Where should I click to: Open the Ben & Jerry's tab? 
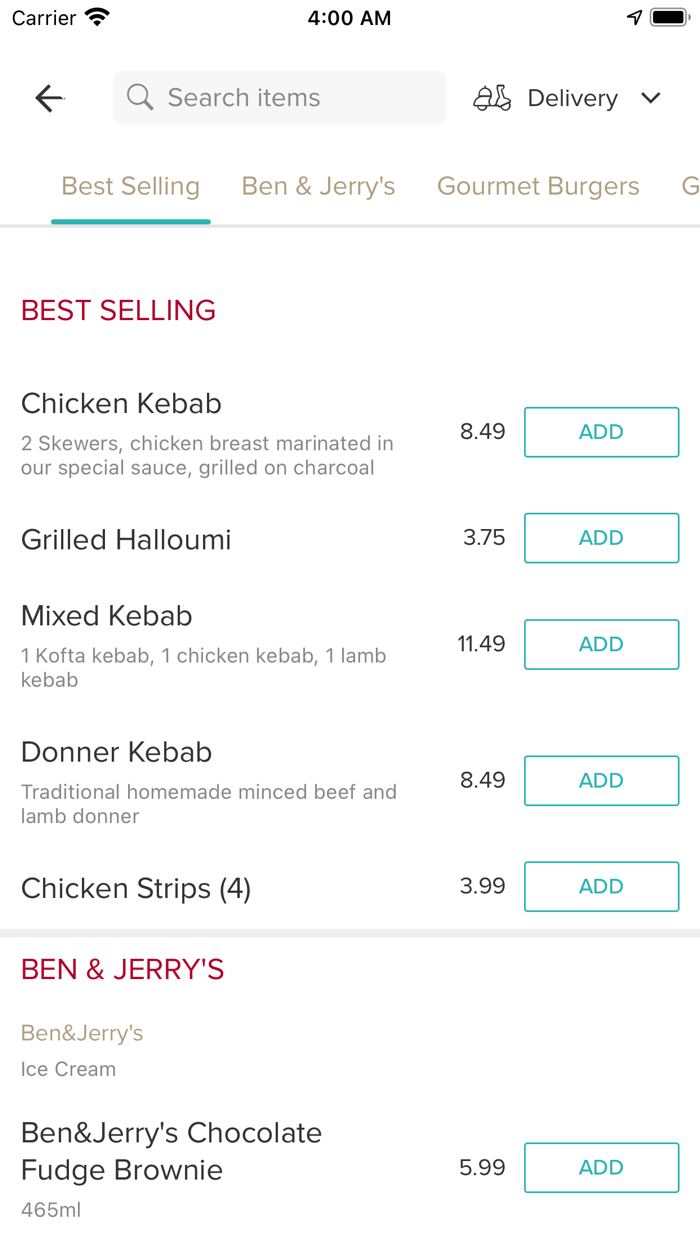[318, 187]
